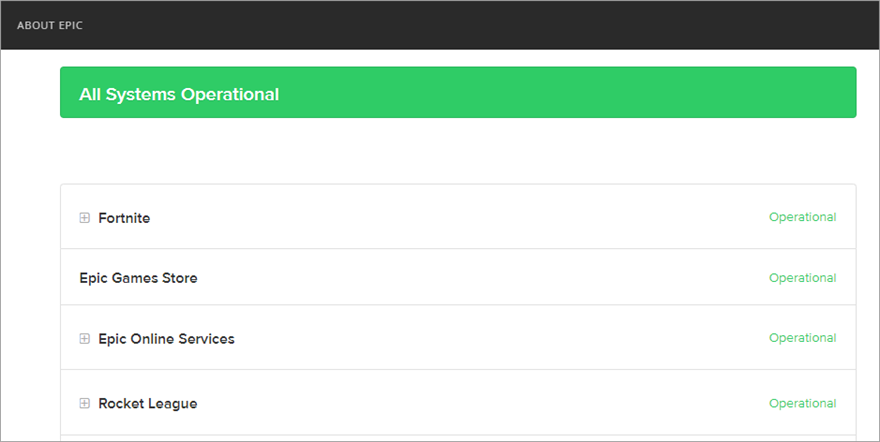This screenshot has height=442, width=880.
Task: Click the Fortnite component name
Action: 124,218
